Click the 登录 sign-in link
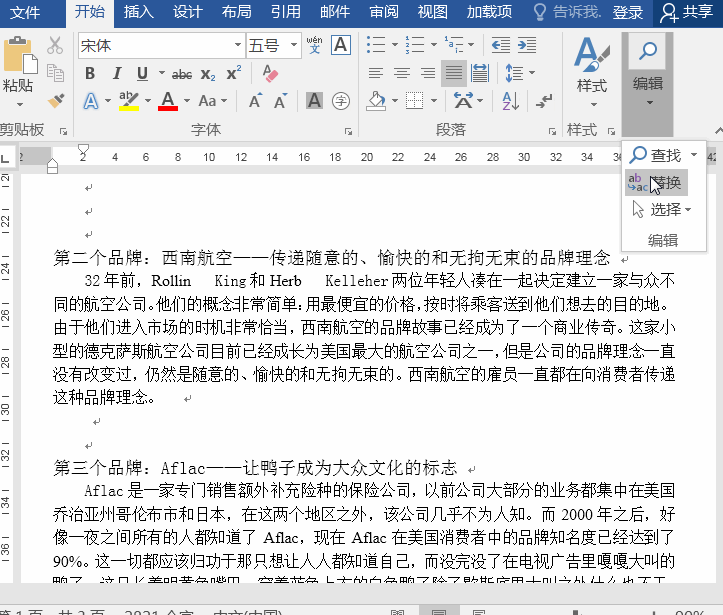 (628, 12)
